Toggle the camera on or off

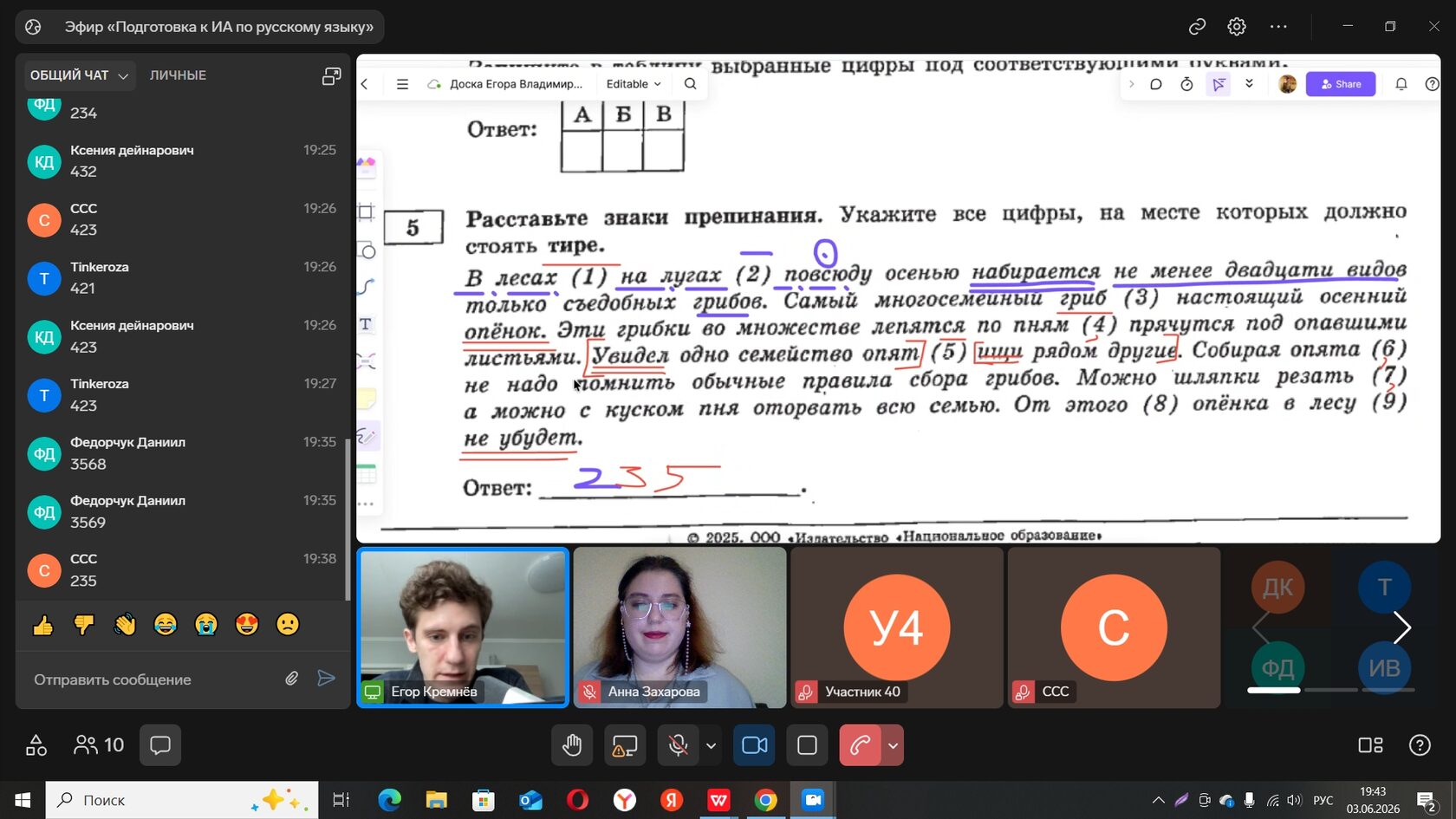click(x=754, y=745)
